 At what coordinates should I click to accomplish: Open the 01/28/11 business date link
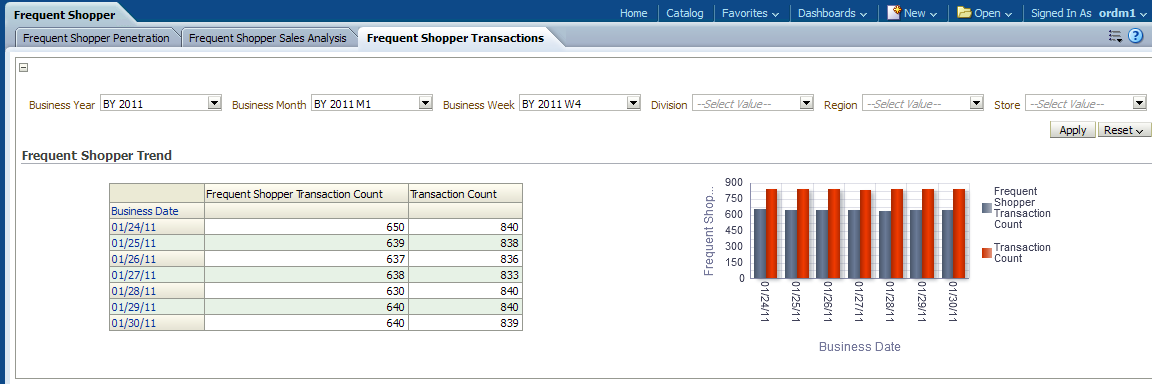pos(133,291)
